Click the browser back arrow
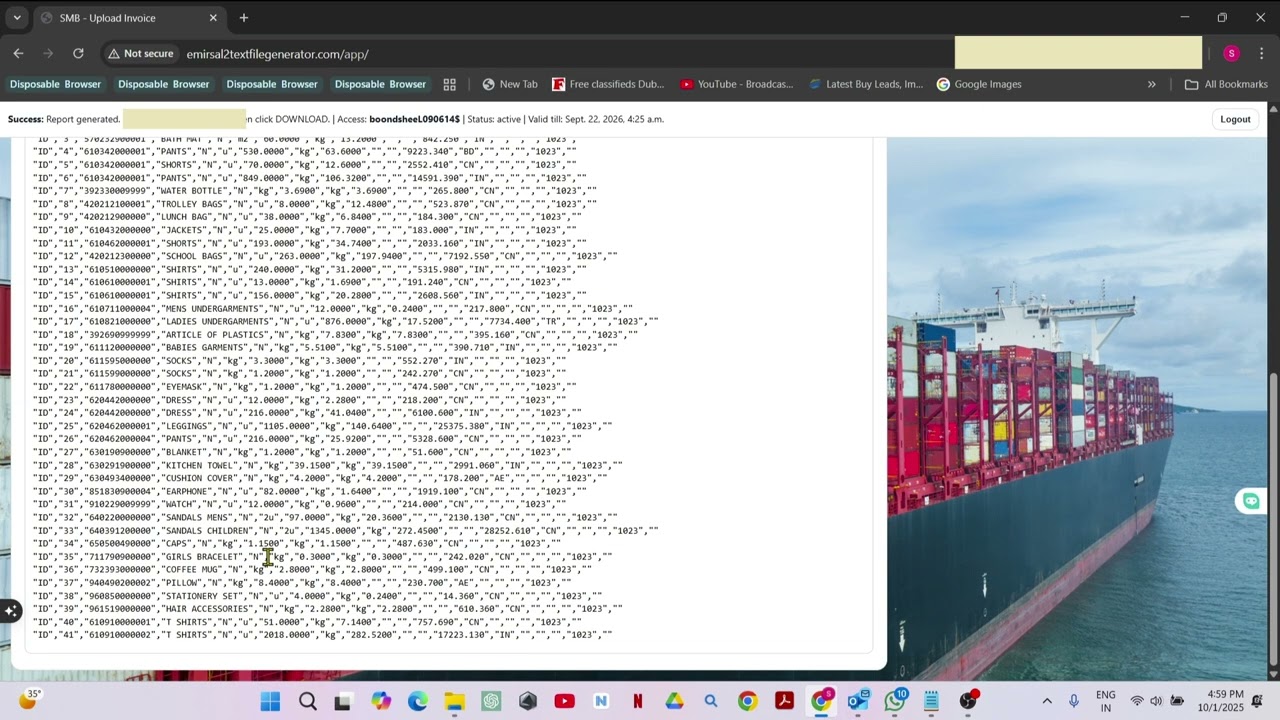Image resolution: width=1280 pixels, height=720 pixels. [x=18, y=54]
